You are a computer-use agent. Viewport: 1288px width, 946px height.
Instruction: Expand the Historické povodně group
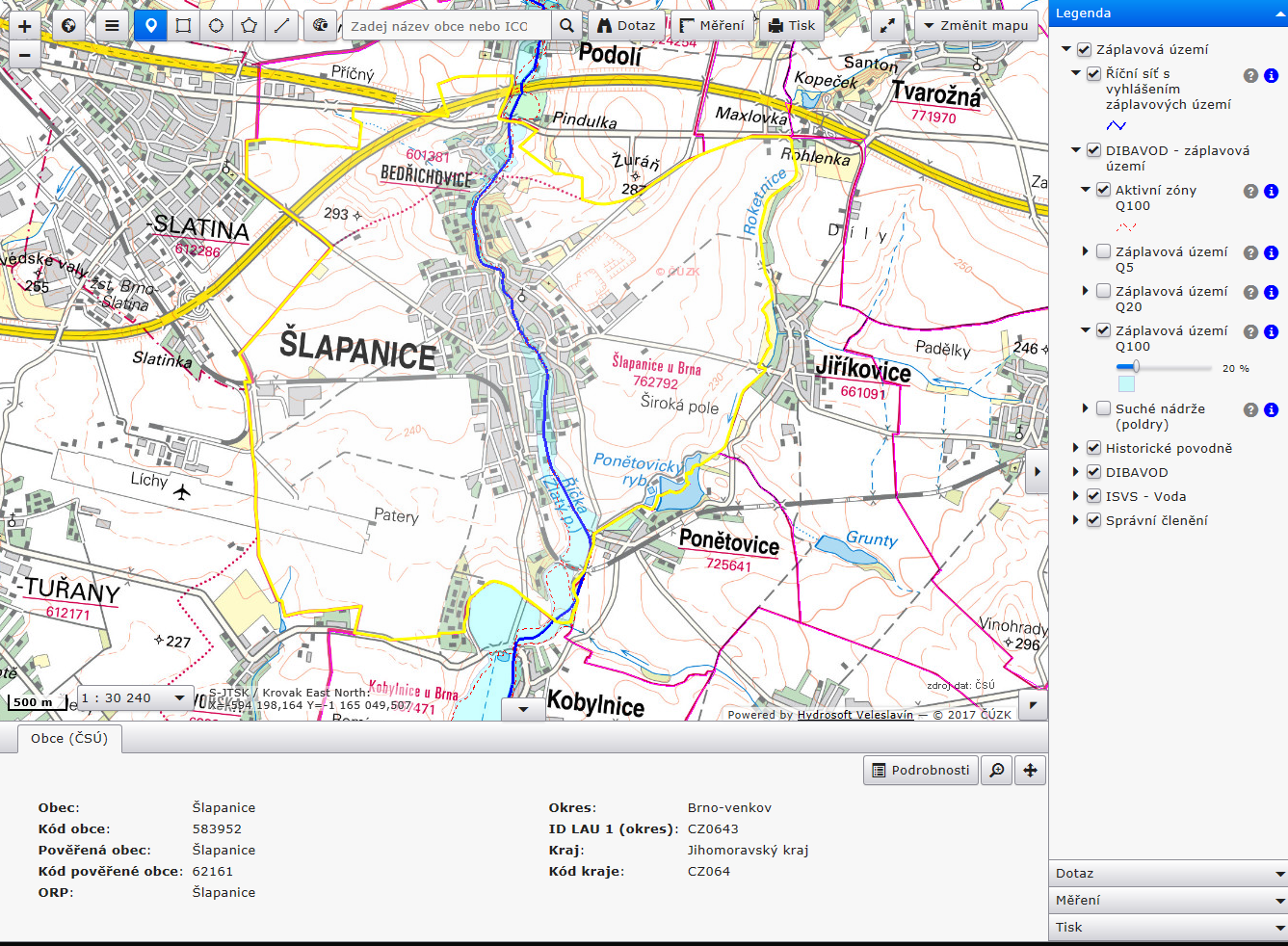[1076, 448]
